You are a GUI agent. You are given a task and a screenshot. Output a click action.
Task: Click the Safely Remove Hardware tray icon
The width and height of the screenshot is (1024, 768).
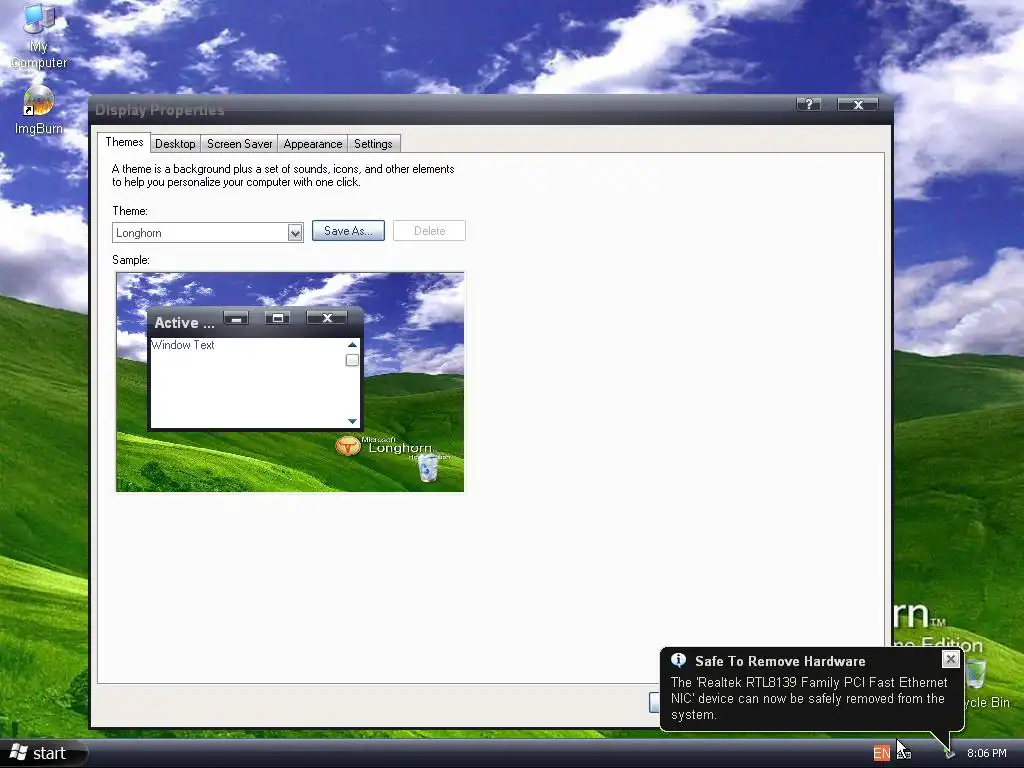[949, 753]
